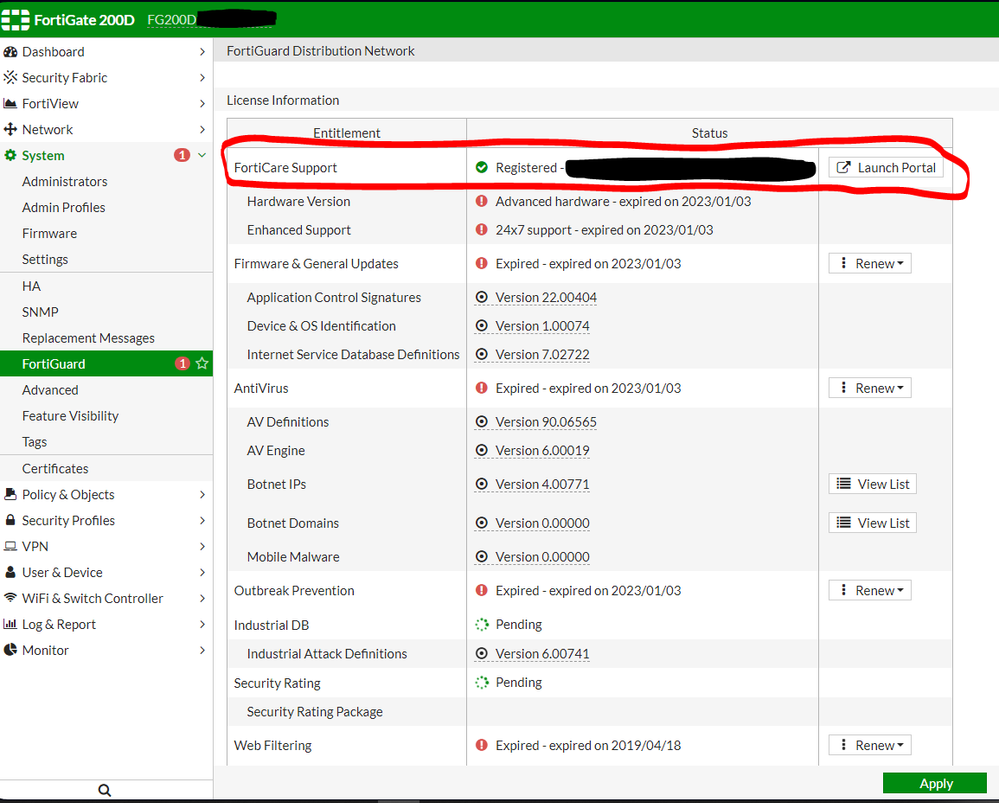The height and width of the screenshot is (803, 999).
Task: Open Replacement Messages
Action: [x=106, y=338]
